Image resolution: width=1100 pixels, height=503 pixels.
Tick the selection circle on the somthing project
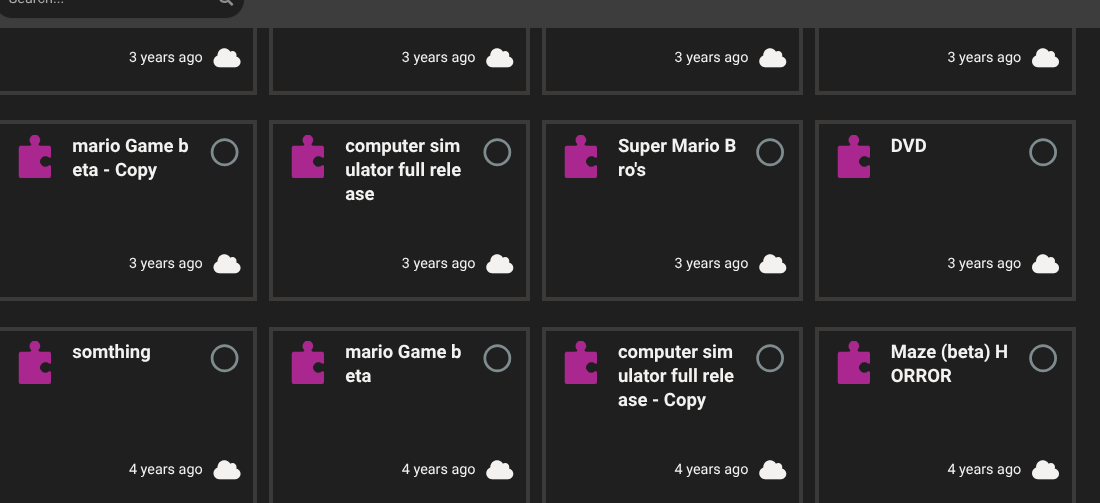click(225, 358)
